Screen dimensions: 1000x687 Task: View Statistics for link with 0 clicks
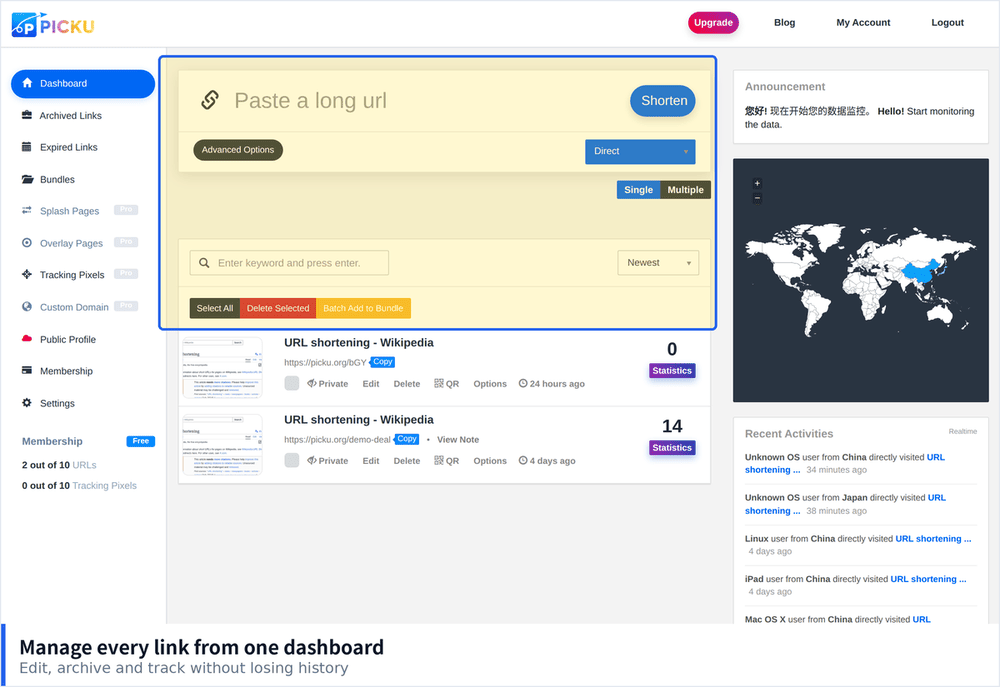pyautogui.click(x=672, y=371)
